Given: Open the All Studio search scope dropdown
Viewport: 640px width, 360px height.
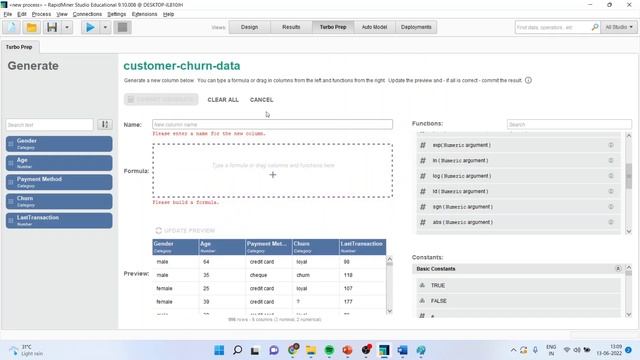Looking at the screenshot, I should click(x=619, y=27).
